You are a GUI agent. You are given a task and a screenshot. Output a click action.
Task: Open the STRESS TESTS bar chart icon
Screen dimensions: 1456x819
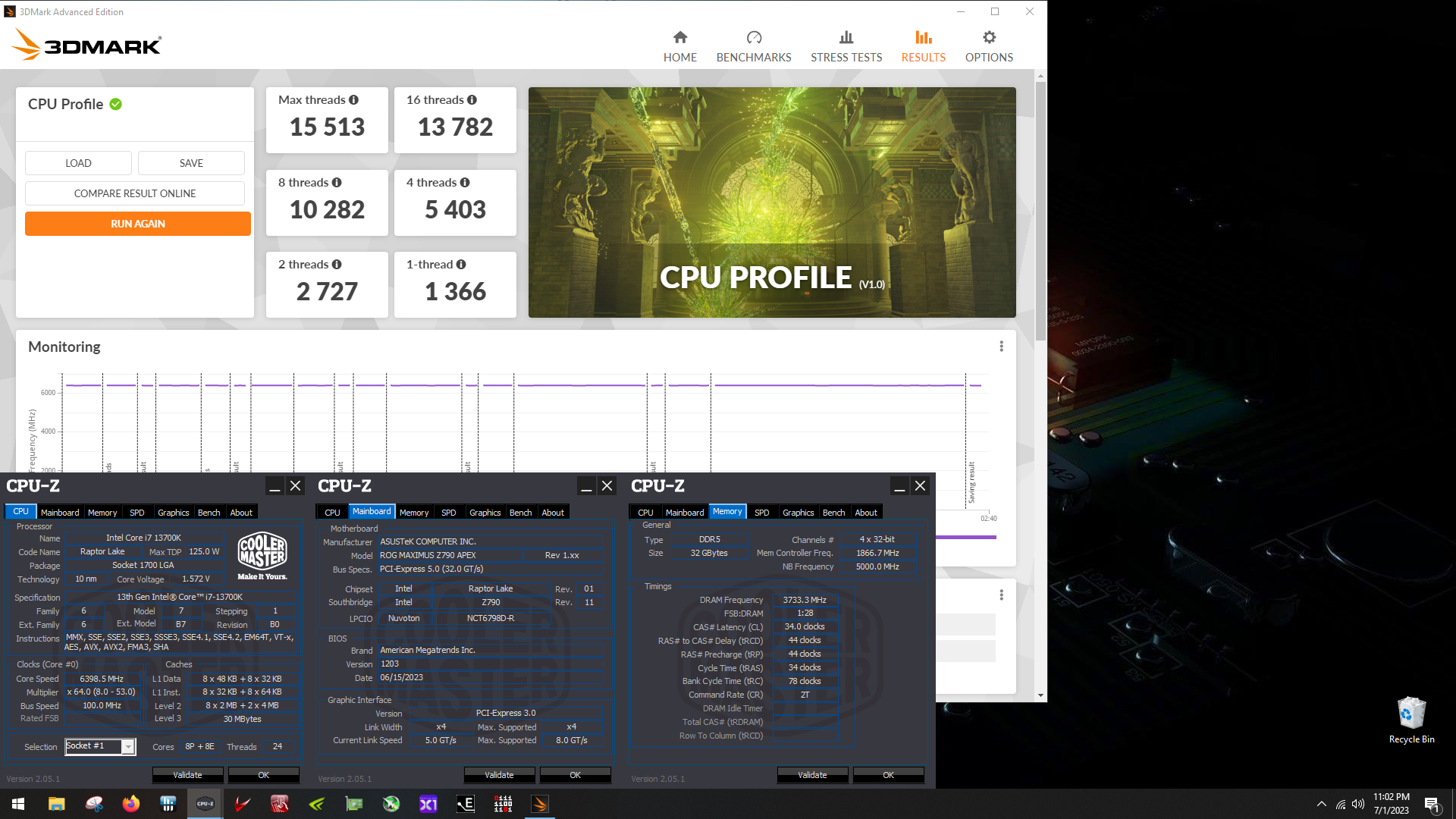tap(846, 37)
